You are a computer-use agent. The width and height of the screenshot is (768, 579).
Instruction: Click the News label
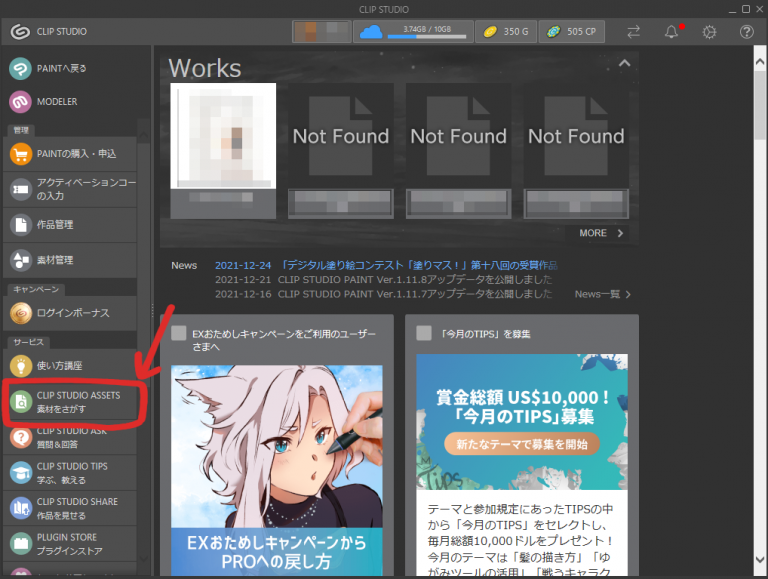click(x=184, y=265)
